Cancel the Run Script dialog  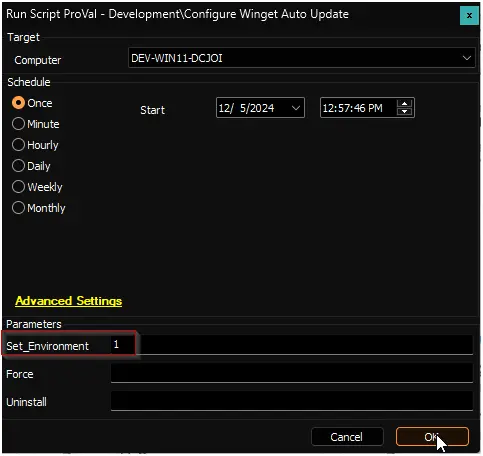[347, 437]
